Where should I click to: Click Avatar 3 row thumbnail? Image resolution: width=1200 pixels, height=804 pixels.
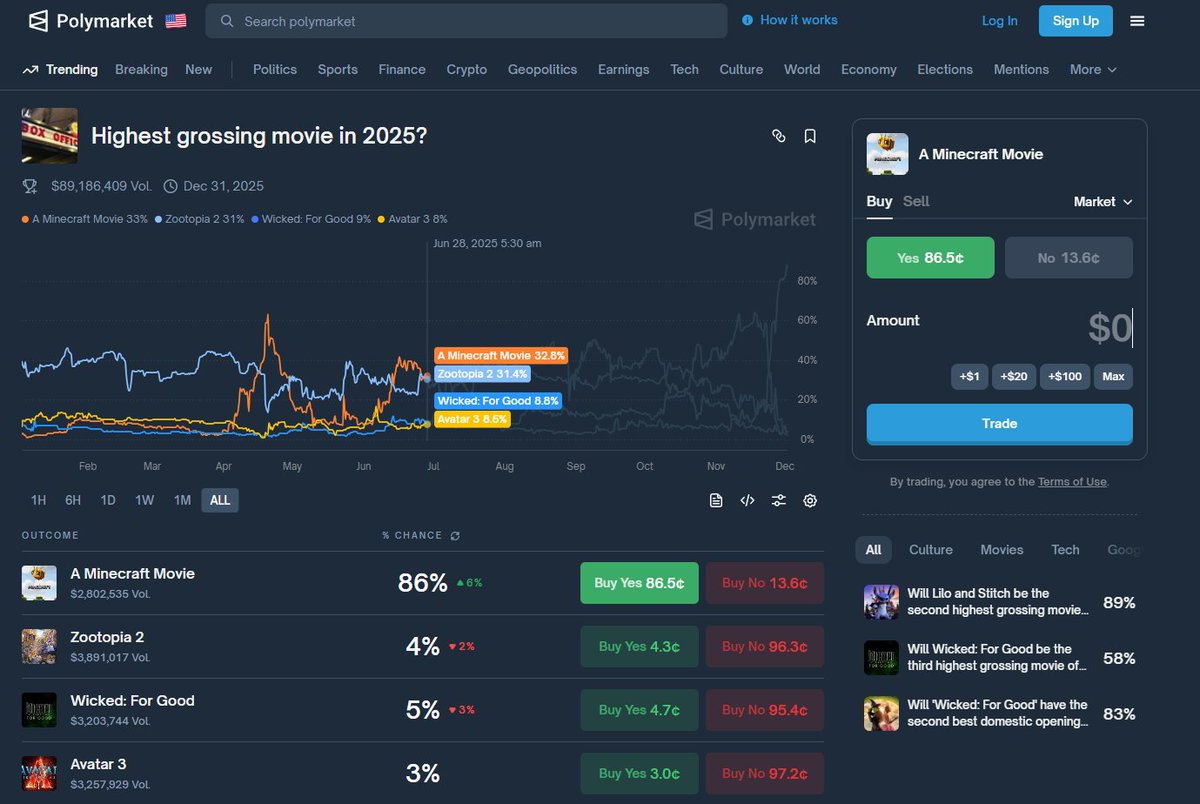coord(39,773)
